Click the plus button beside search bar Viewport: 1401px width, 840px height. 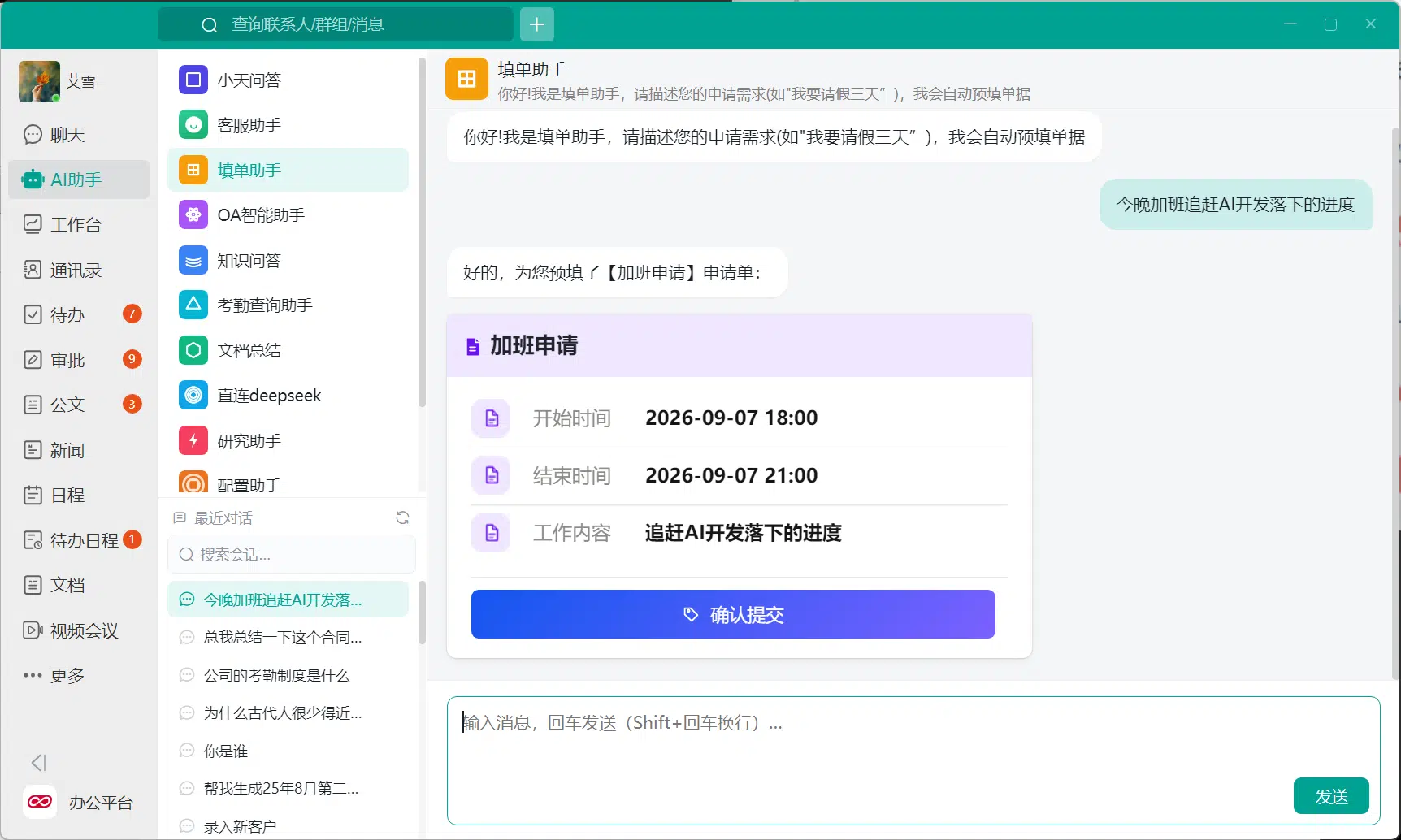[x=537, y=24]
